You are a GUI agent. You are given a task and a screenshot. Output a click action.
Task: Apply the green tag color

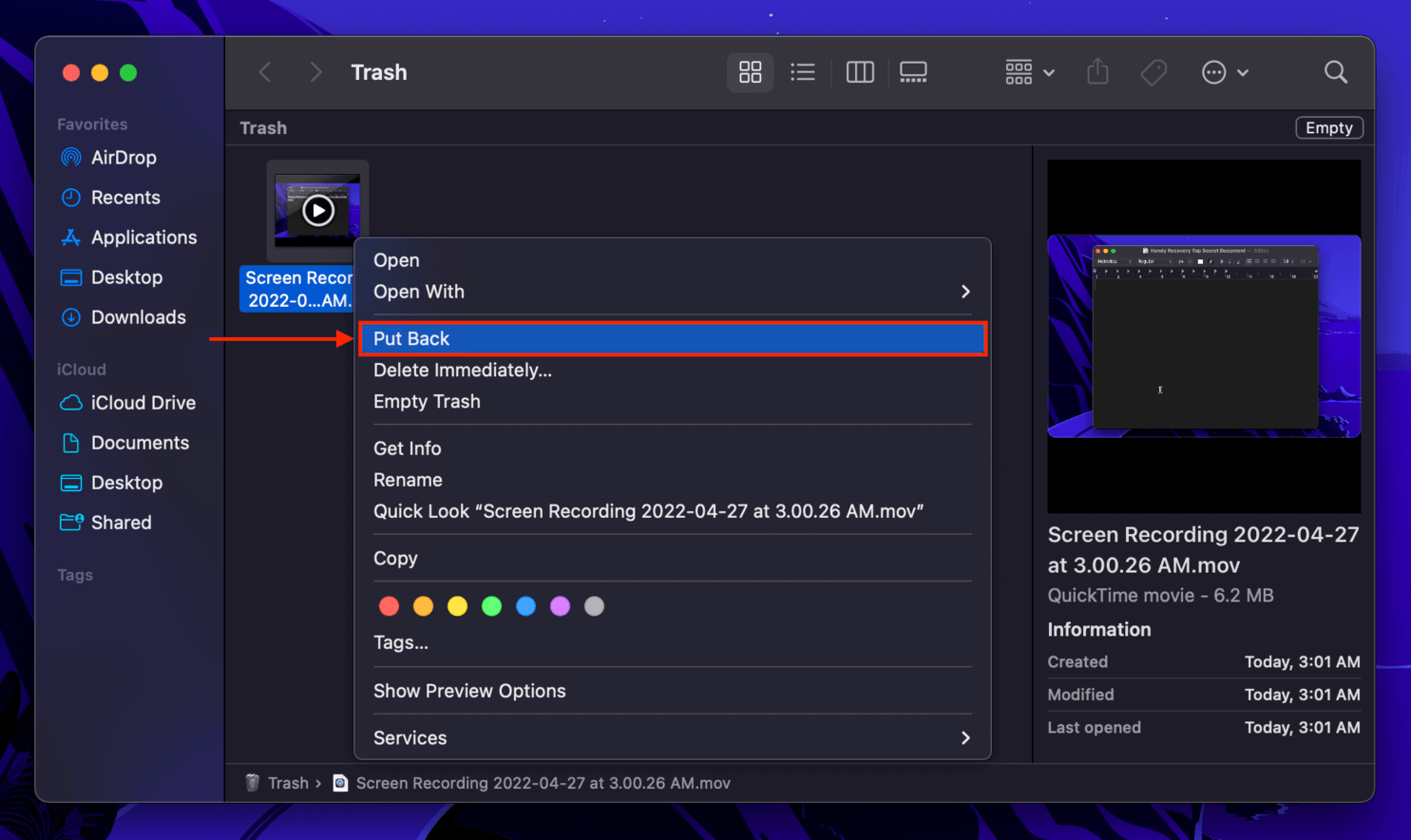click(x=491, y=606)
